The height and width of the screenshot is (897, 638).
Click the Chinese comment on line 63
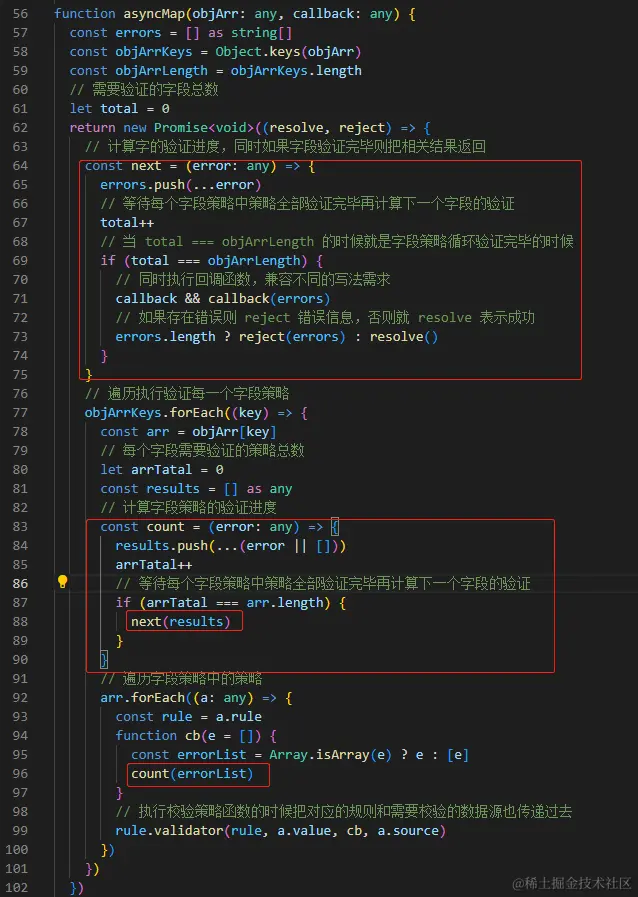[286, 146]
